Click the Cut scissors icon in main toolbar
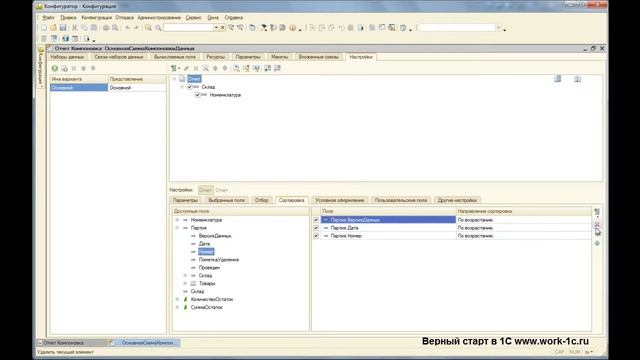This screenshot has height=360, width=640. (x=74, y=28)
